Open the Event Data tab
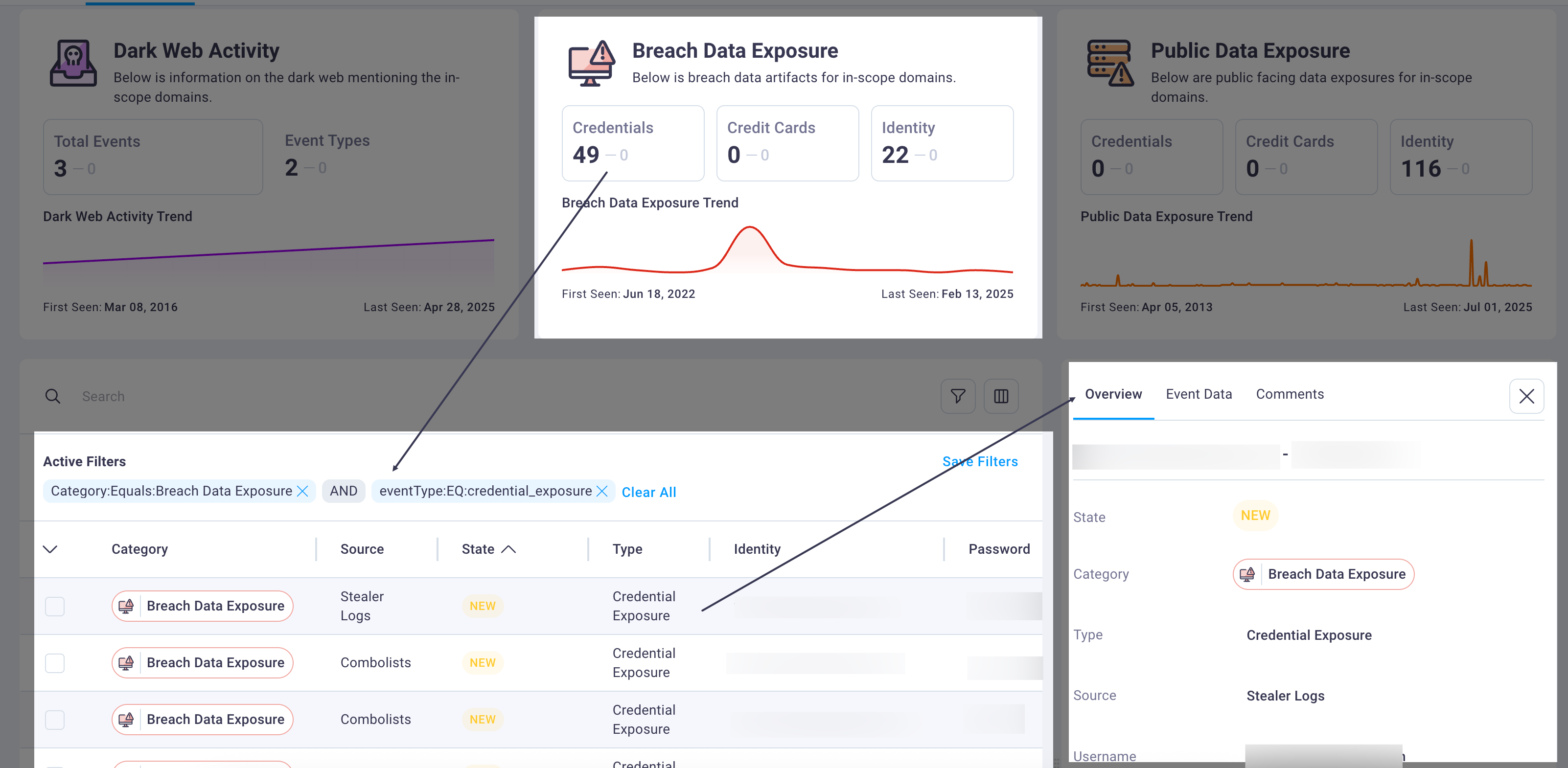1568x768 pixels. [1199, 394]
